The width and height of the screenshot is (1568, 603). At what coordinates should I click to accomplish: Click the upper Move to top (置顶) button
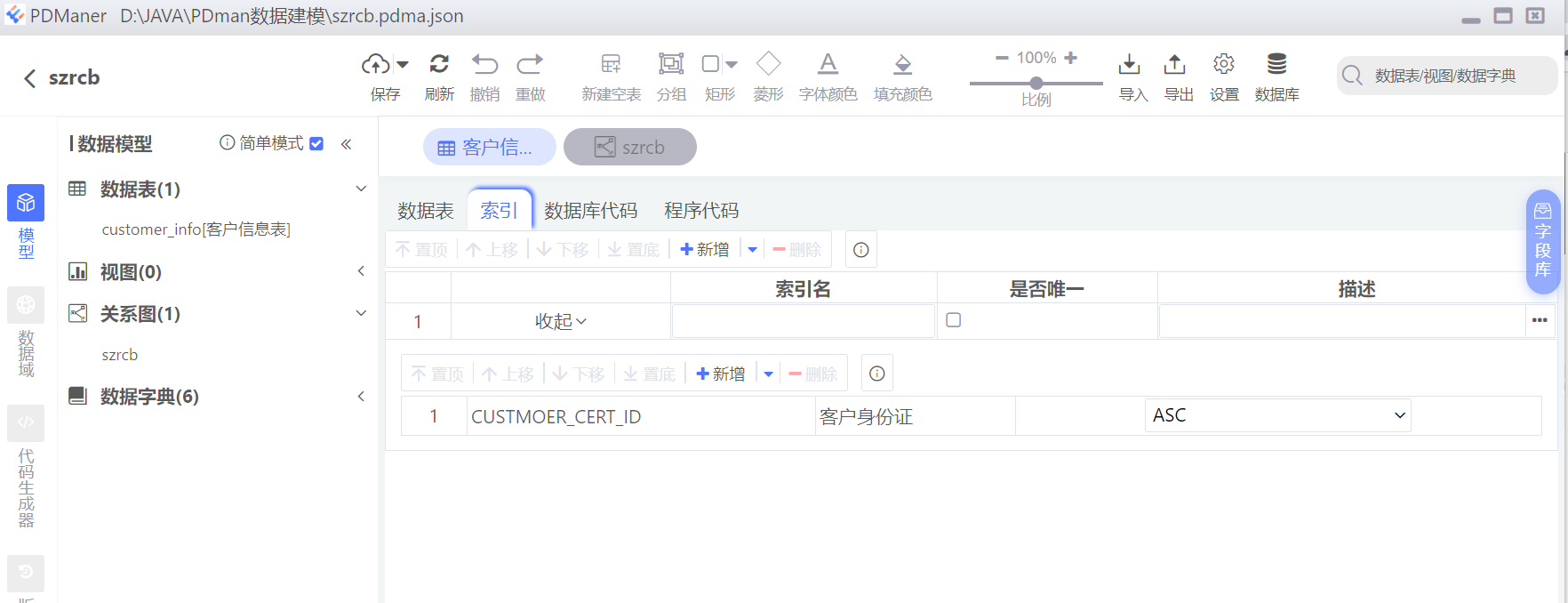[x=420, y=250]
